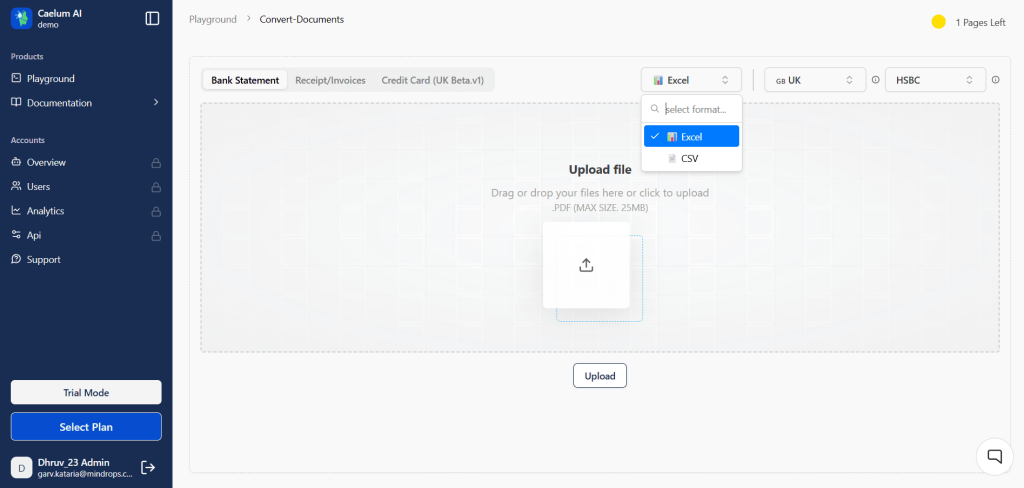The height and width of the screenshot is (488, 1024).
Task: Click the Dhruv_23 Admin name
Action: [74, 463]
